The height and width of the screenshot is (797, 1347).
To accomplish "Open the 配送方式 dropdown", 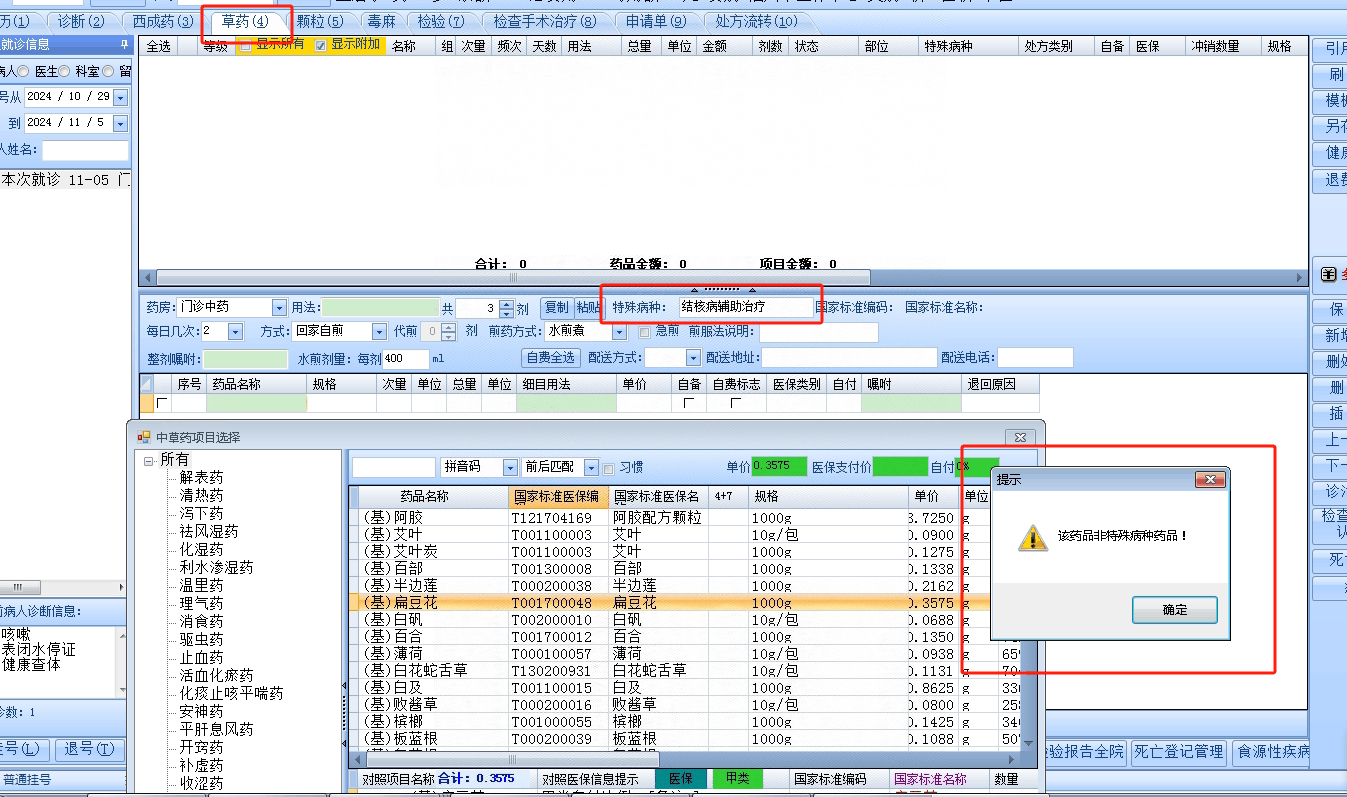I will pos(693,357).
